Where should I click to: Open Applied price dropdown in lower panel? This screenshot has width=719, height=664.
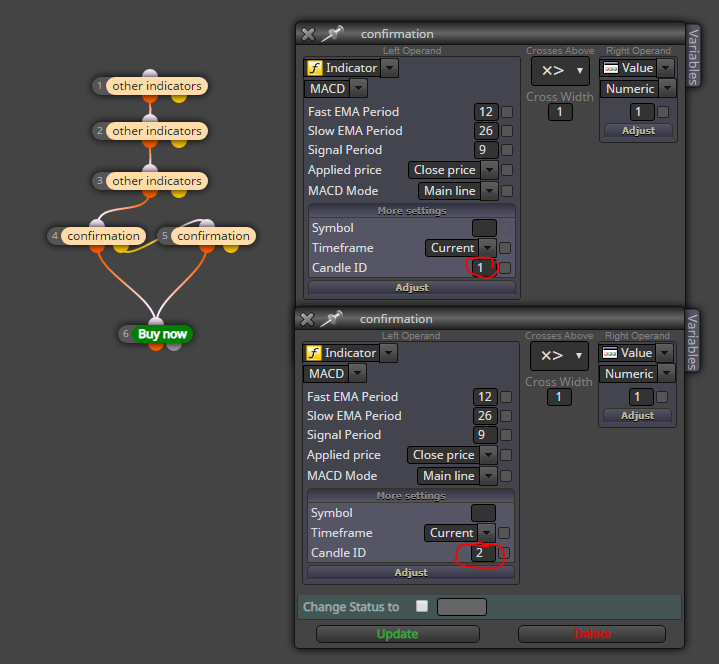[489, 455]
